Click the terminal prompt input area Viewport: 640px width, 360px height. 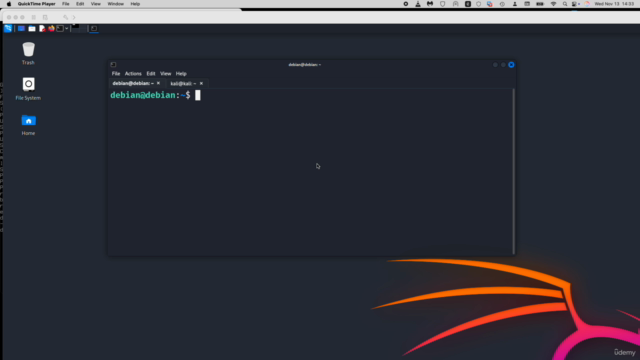point(198,96)
